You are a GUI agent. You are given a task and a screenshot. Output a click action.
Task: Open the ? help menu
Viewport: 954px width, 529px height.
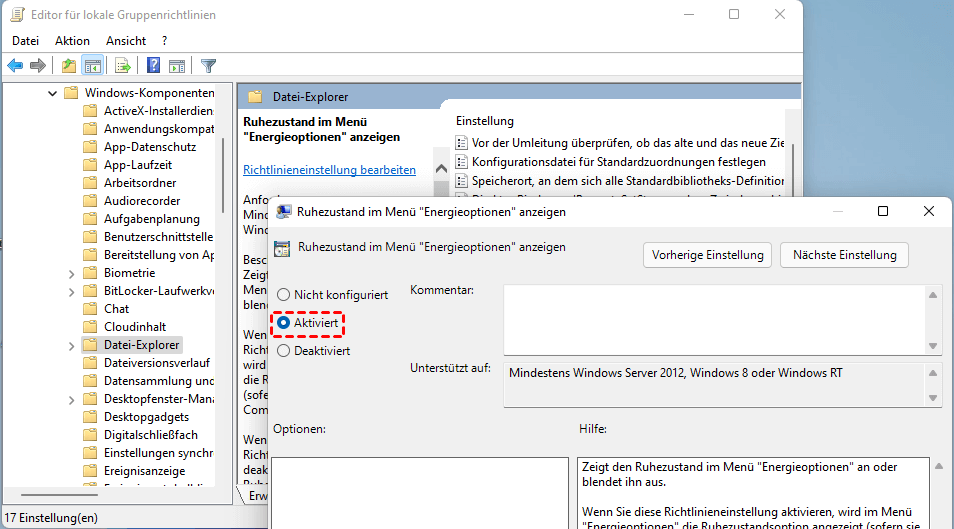[x=164, y=41]
